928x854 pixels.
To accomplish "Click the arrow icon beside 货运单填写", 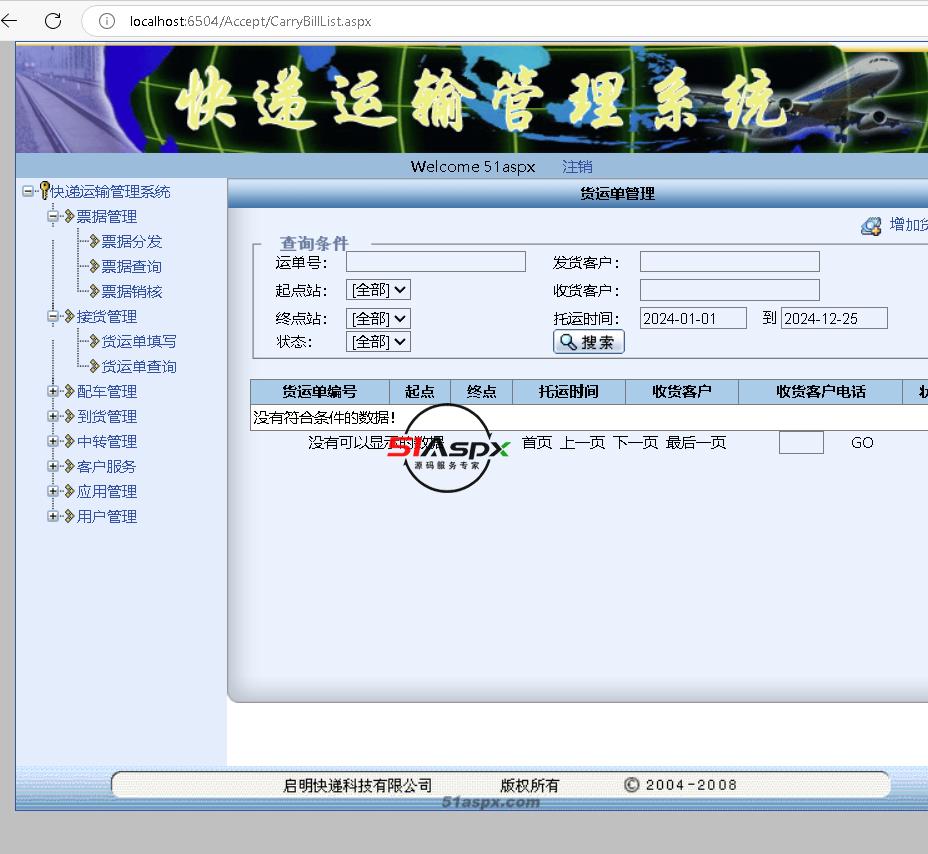I will [x=94, y=341].
